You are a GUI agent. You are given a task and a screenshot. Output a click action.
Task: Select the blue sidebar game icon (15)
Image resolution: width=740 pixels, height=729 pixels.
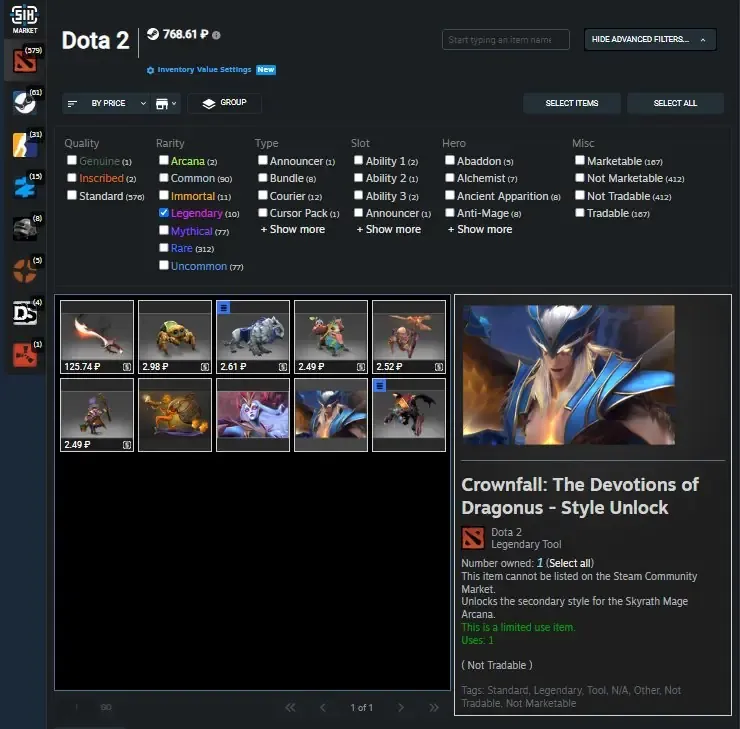pos(25,186)
